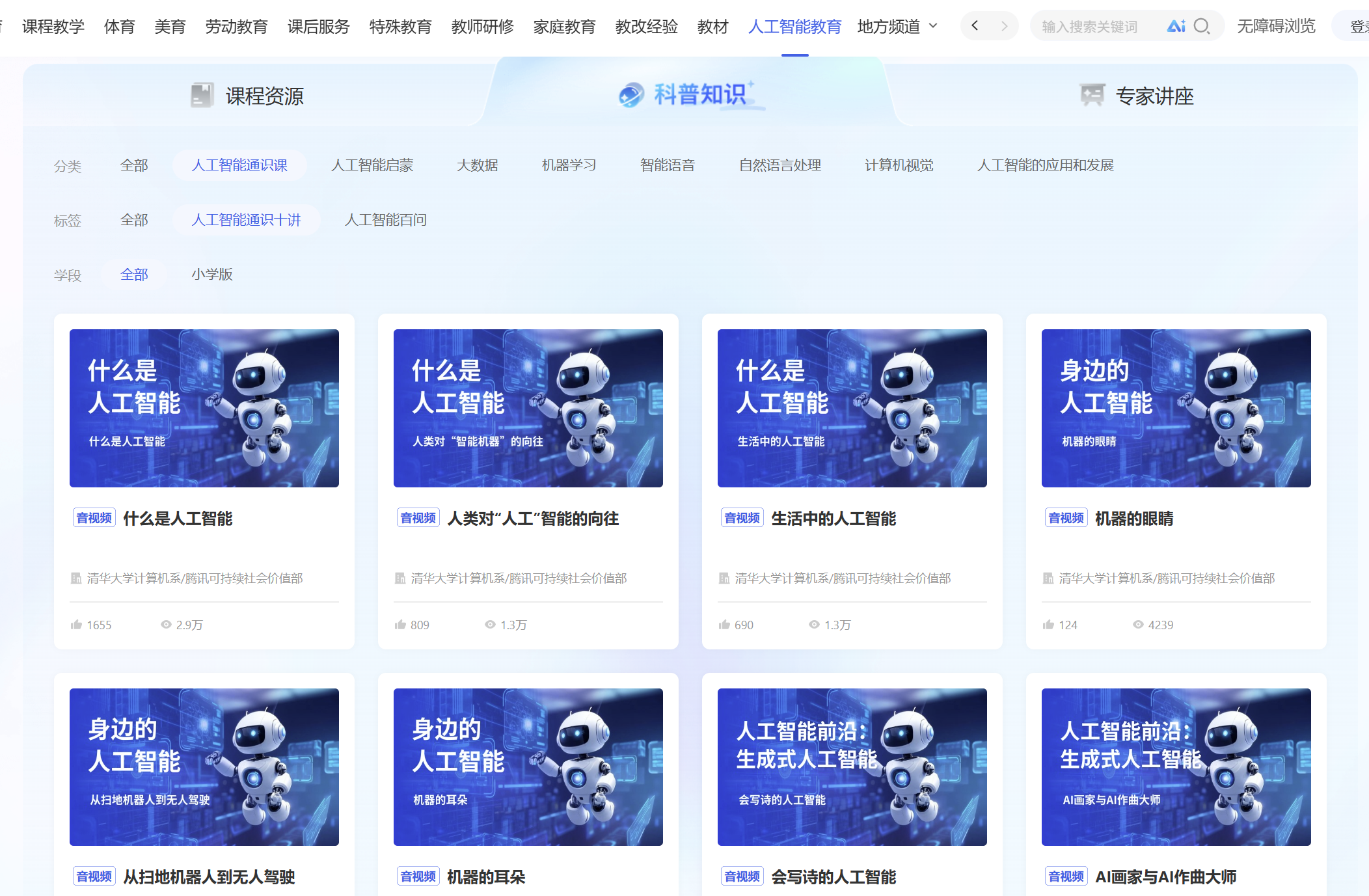Click the right arrow nav scroll icon
1369x896 pixels.
coord(1004,26)
